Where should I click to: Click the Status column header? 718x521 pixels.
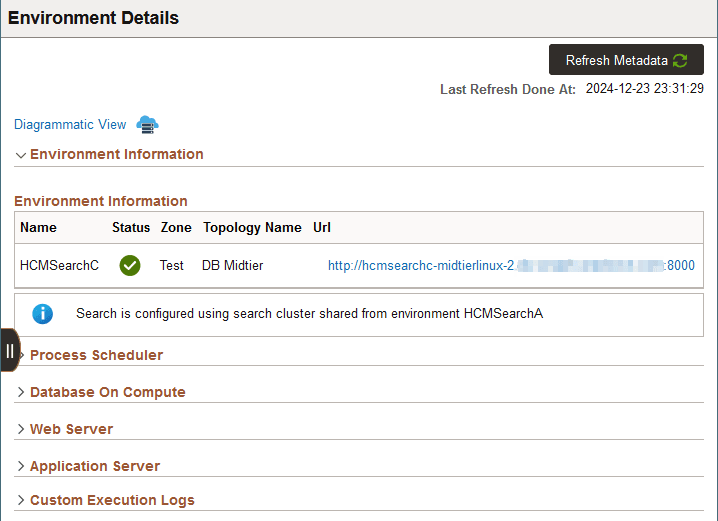pos(131,228)
